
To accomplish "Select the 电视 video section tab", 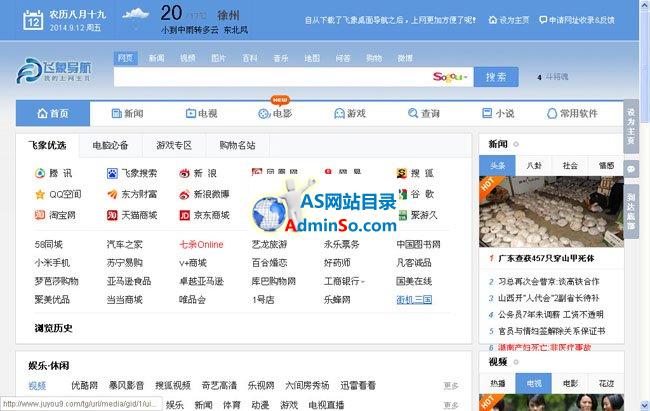I will tap(534, 384).
